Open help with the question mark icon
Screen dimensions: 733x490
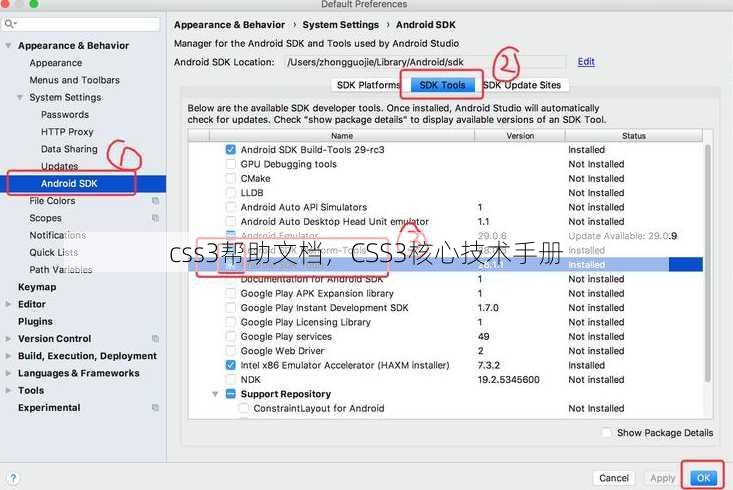(13, 478)
